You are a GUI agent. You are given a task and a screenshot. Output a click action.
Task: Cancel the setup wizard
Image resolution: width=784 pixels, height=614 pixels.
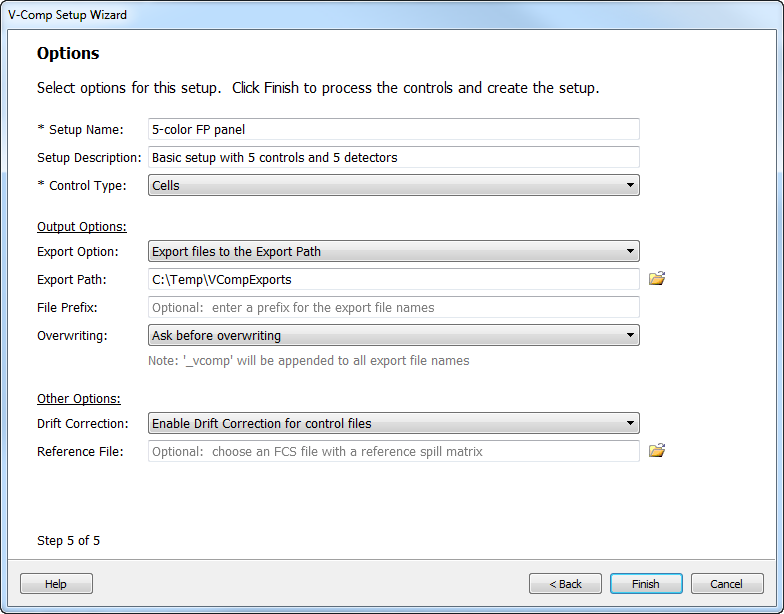pos(726,584)
